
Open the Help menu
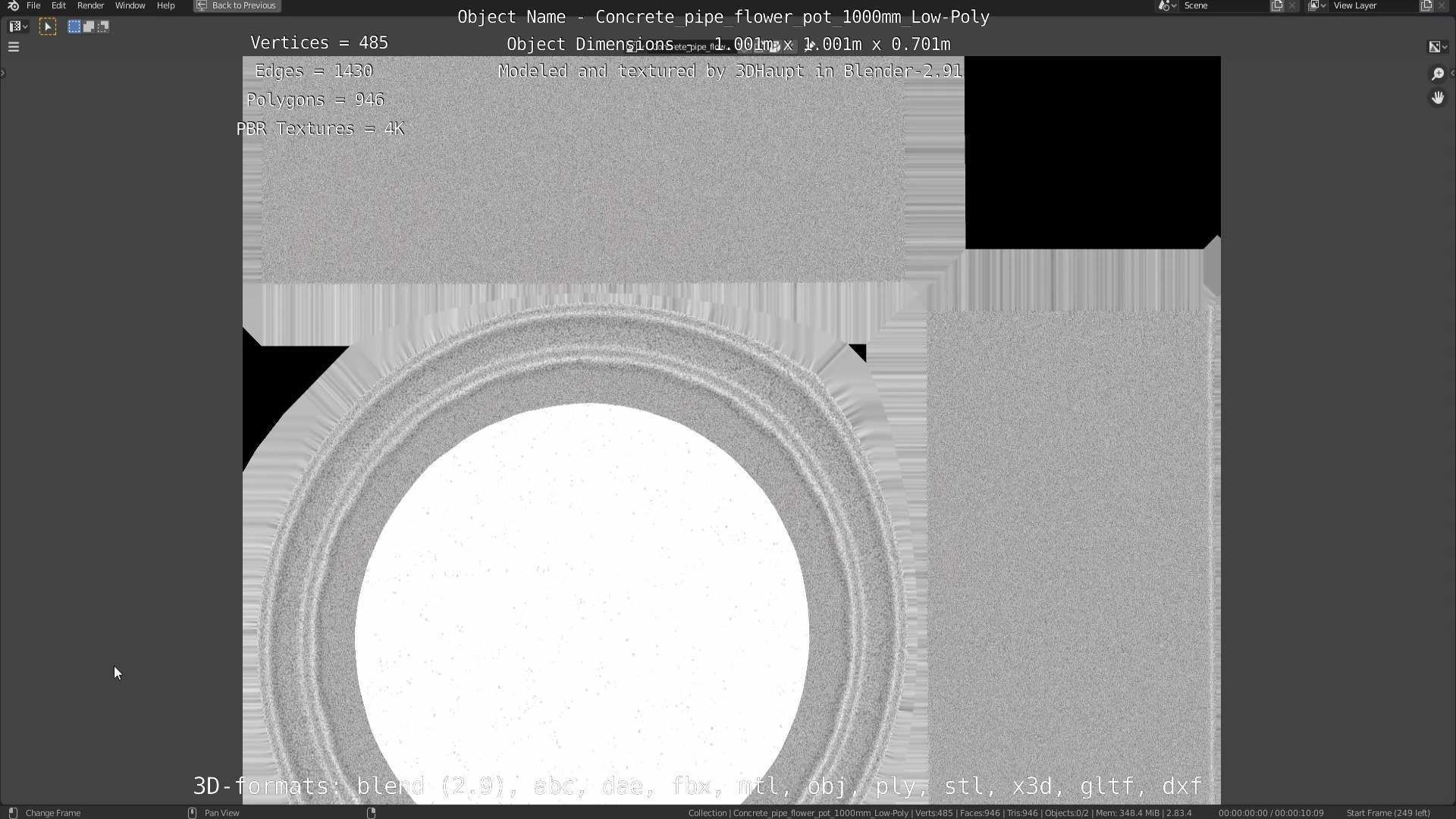tap(165, 5)
